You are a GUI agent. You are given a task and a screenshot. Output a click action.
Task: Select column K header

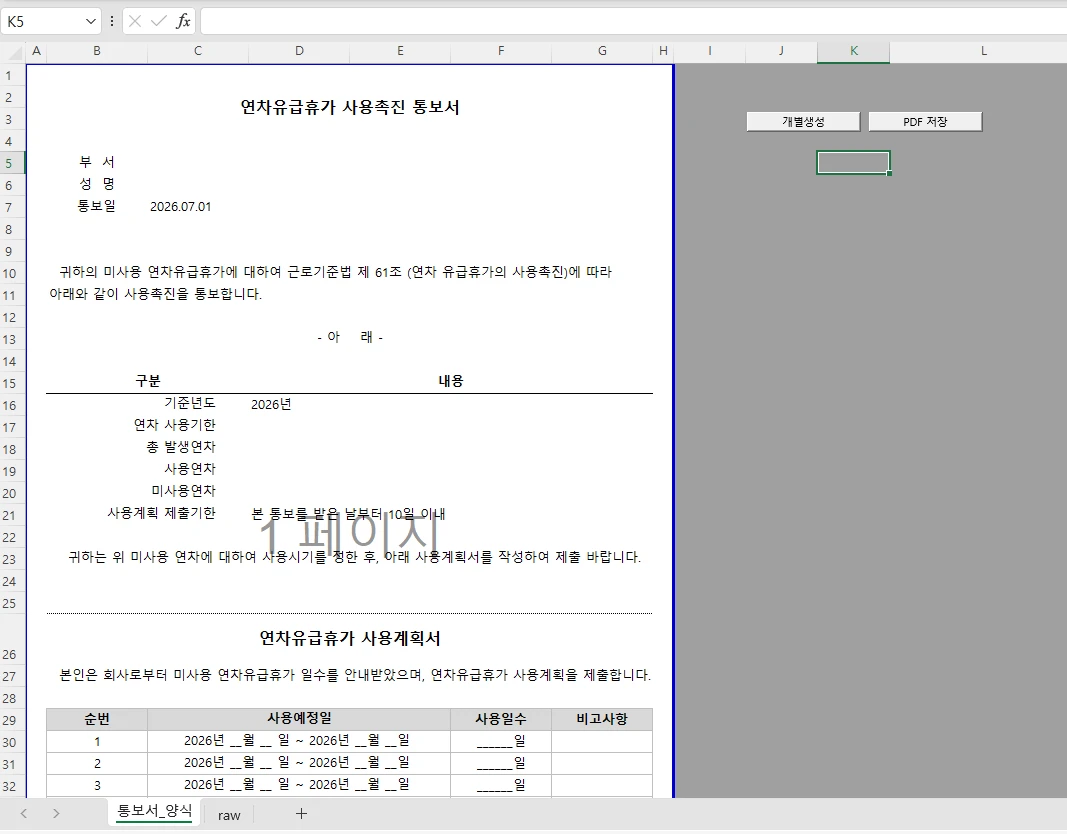coord(853,51)
